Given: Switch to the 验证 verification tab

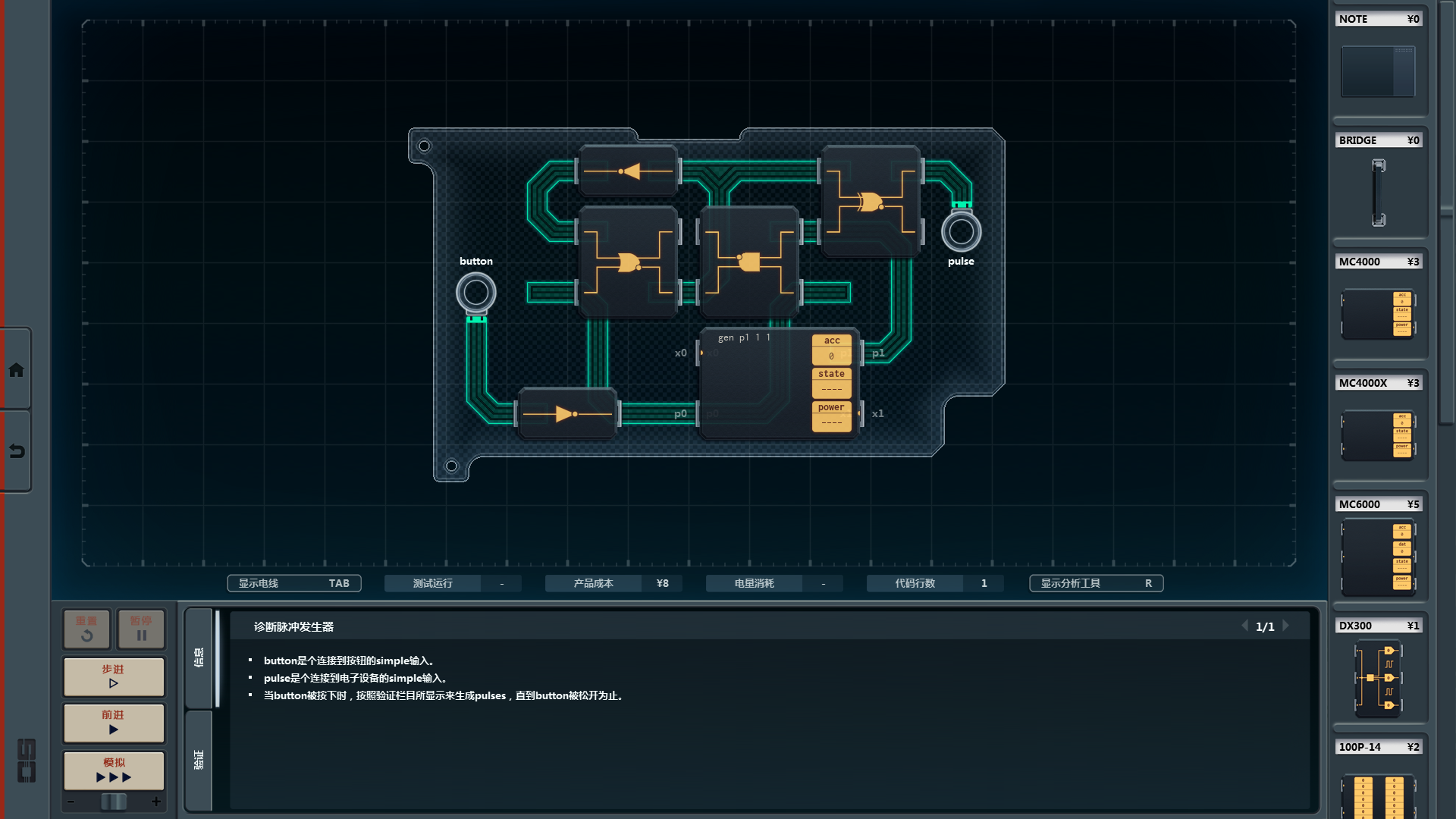Looking at the screenshot, I should point(199,760).
